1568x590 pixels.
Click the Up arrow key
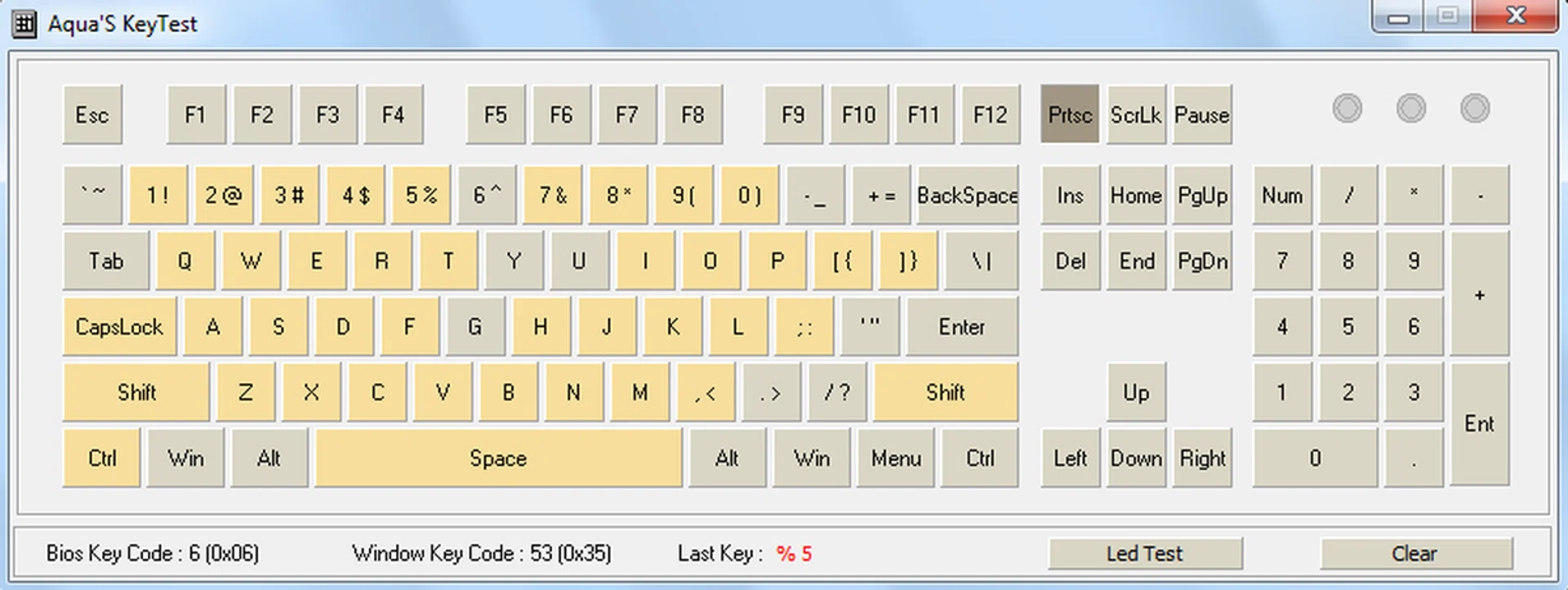[x=1136, y=392]
